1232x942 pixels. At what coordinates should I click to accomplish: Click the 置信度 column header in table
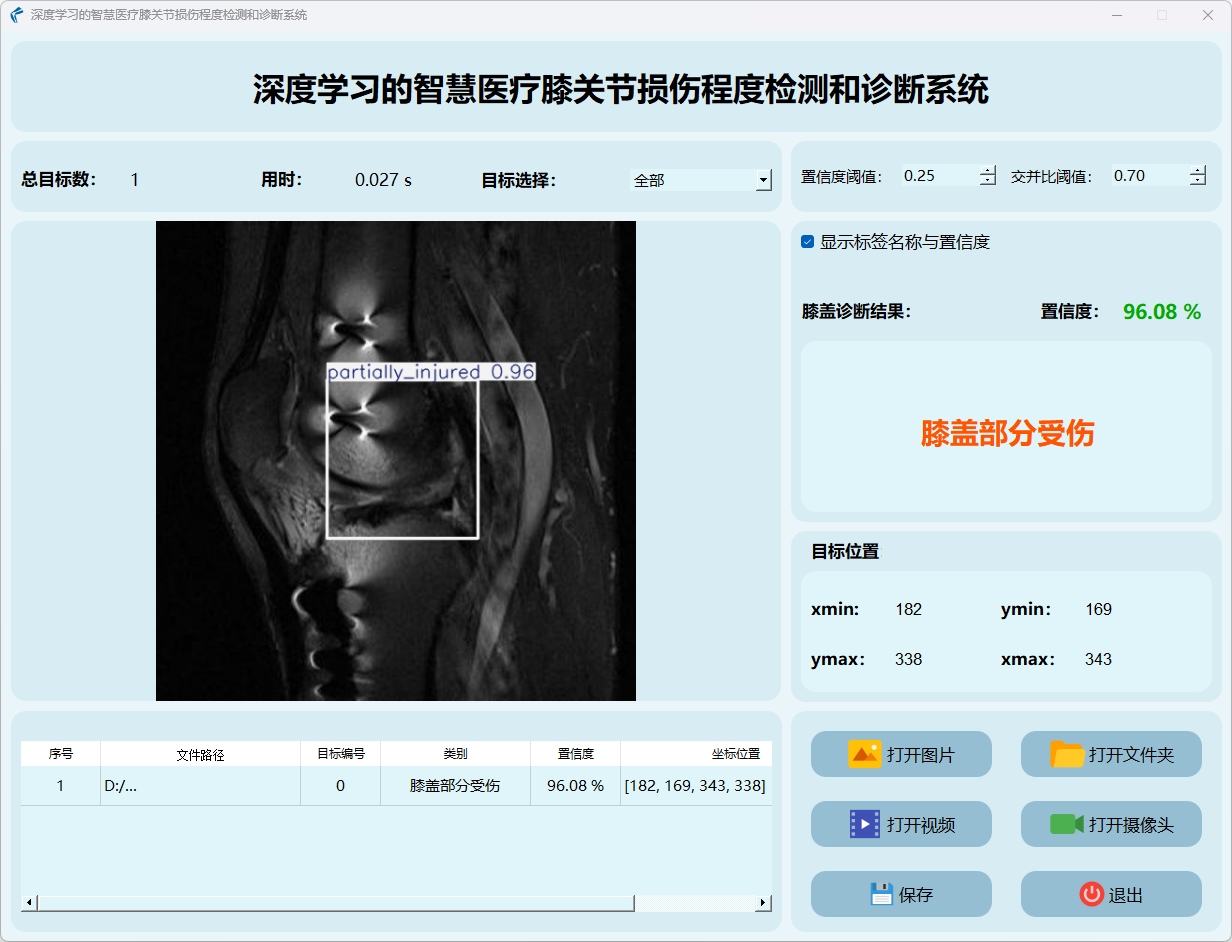(575, 754)
